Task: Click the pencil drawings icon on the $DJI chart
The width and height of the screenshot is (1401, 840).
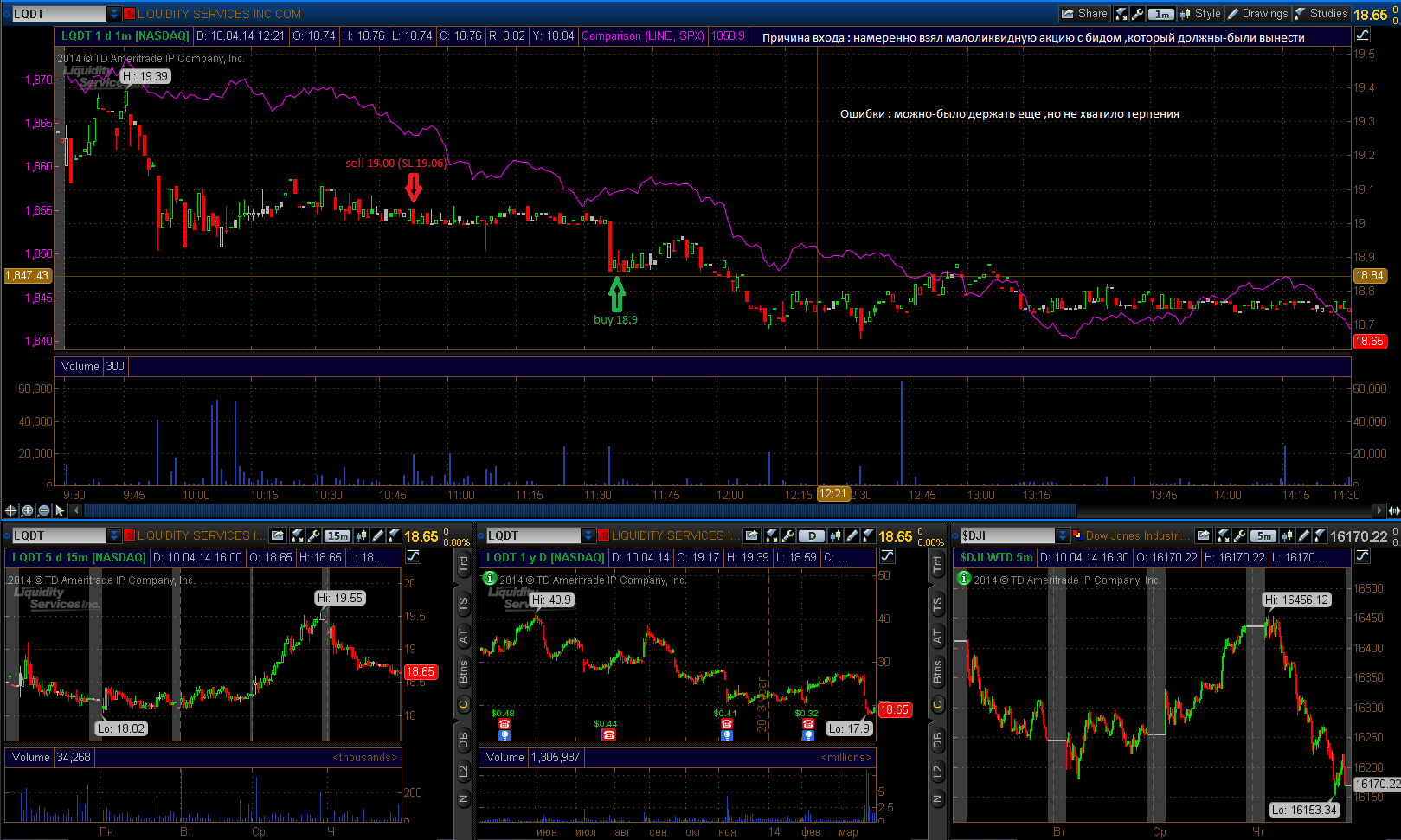Action: tap(1303, 535)
